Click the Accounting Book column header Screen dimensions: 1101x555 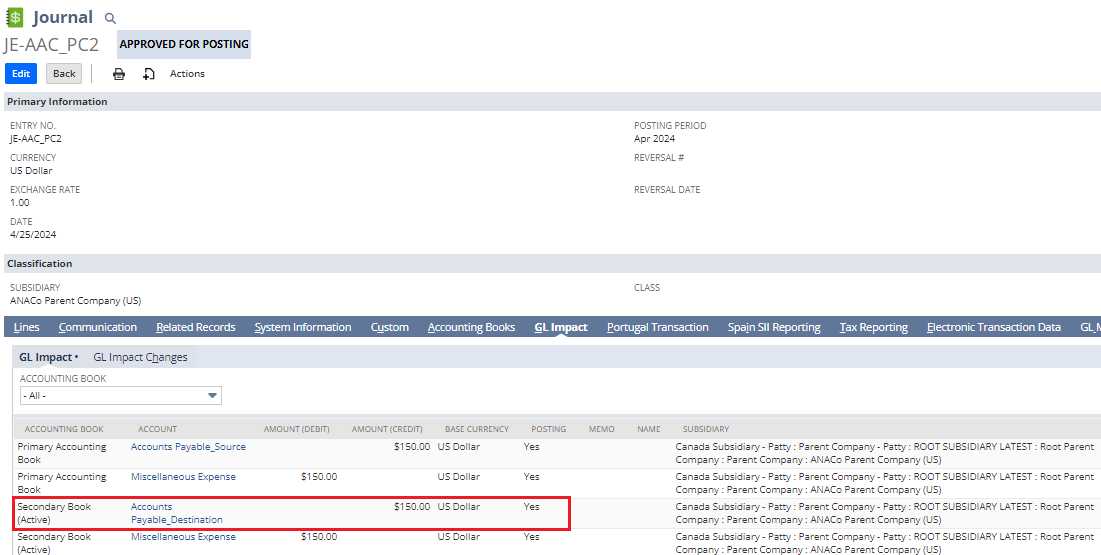(64, 429)
